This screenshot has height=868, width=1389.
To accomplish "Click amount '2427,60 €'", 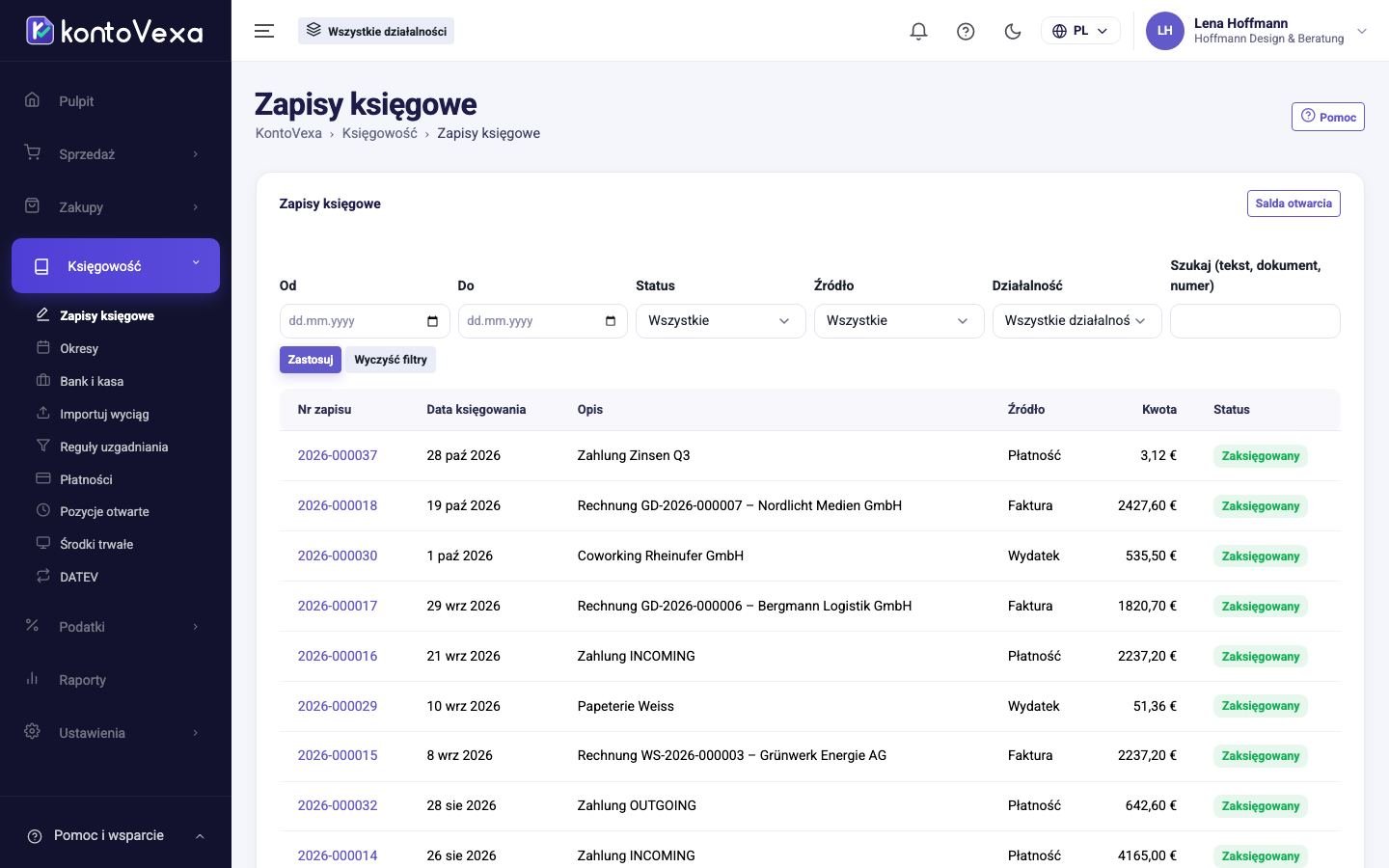I will coord(1147,505).
